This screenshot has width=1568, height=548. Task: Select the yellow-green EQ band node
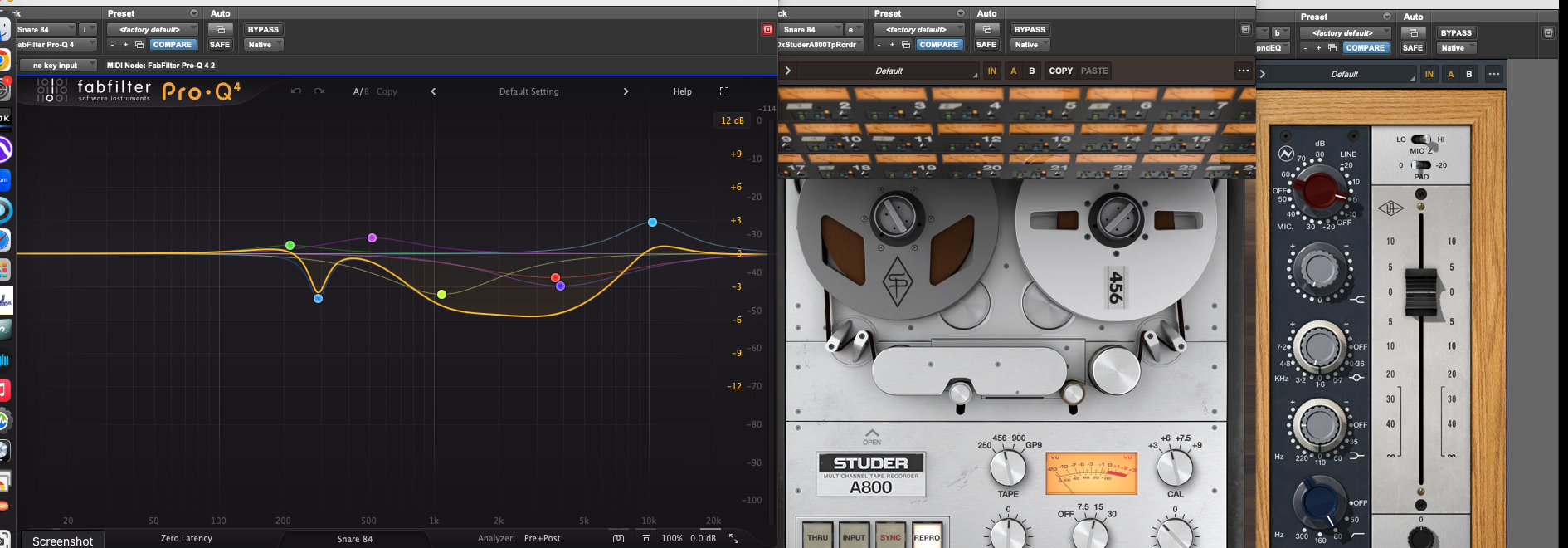tap(441, 294)
